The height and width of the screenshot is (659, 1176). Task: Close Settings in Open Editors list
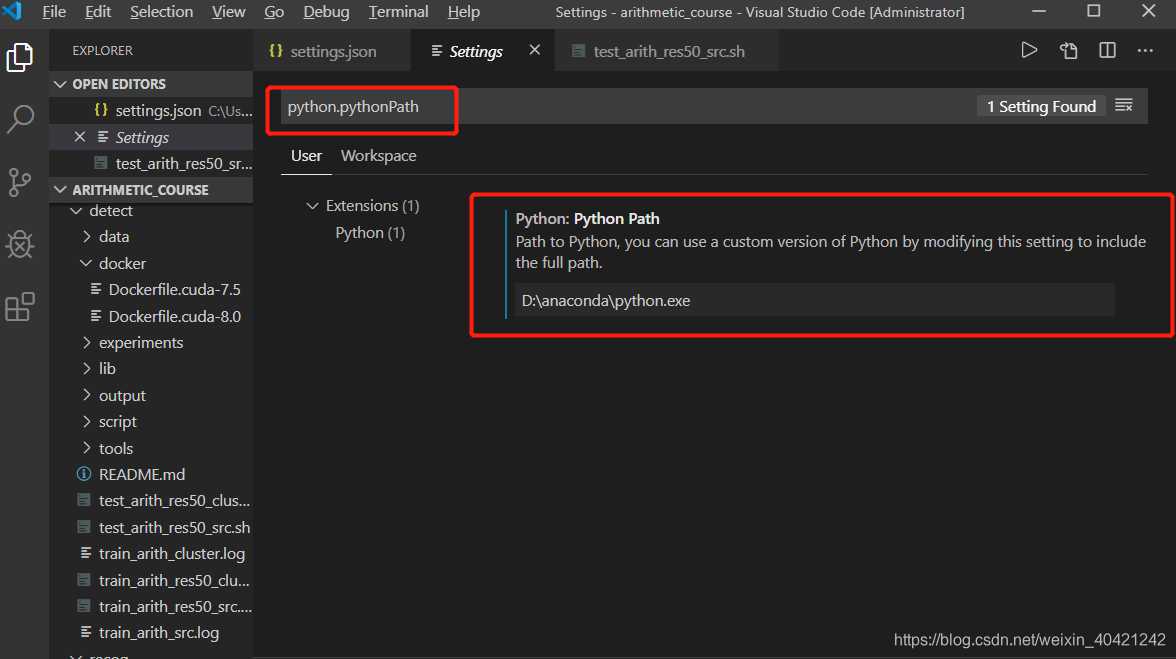[80, 136]
